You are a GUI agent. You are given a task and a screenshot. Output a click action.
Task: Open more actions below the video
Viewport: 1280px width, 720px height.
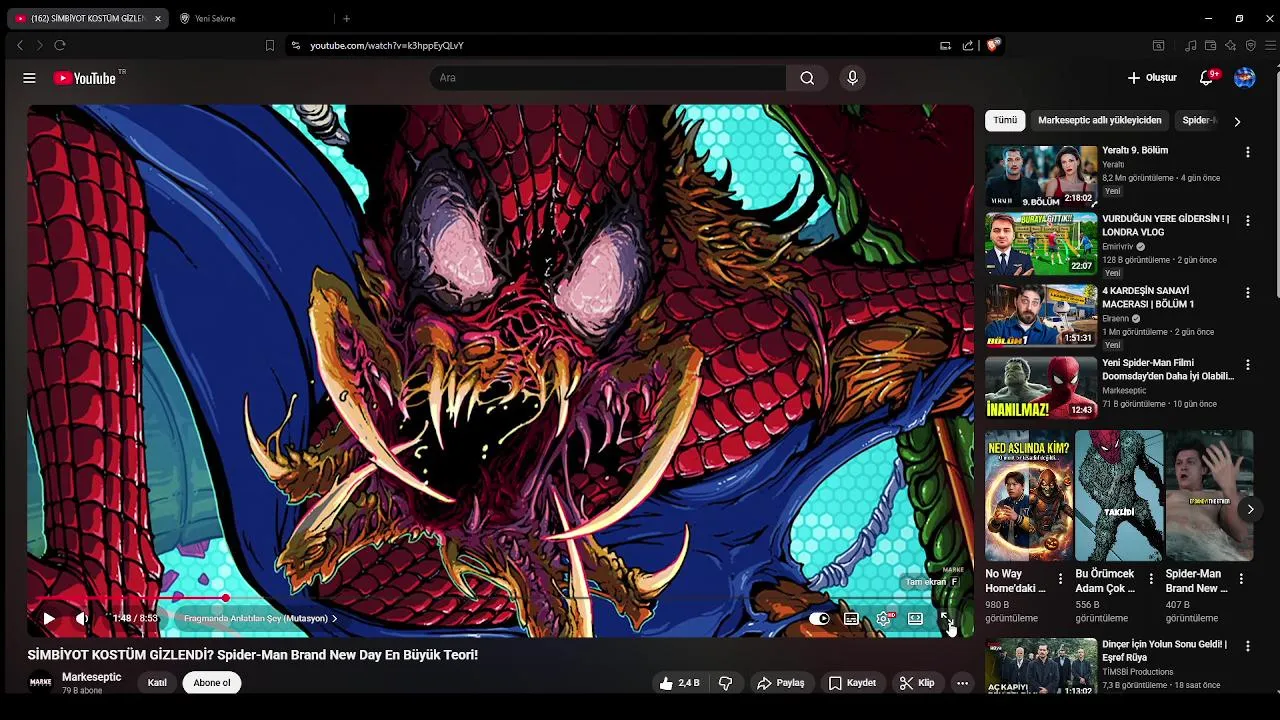point(962,683)
